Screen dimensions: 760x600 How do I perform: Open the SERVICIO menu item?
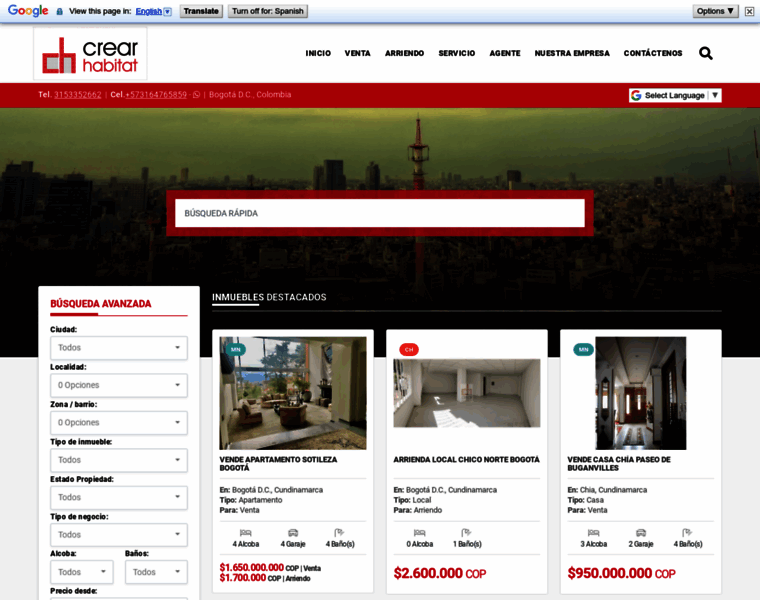pyautogui.click(x=457, y=53)
